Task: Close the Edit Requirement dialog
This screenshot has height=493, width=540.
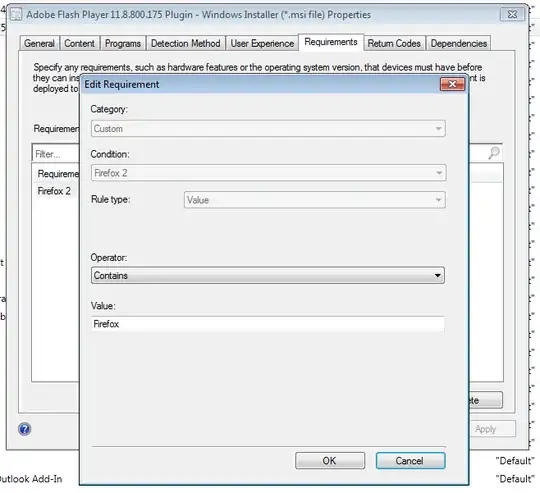Action: (x=452, y=84)
